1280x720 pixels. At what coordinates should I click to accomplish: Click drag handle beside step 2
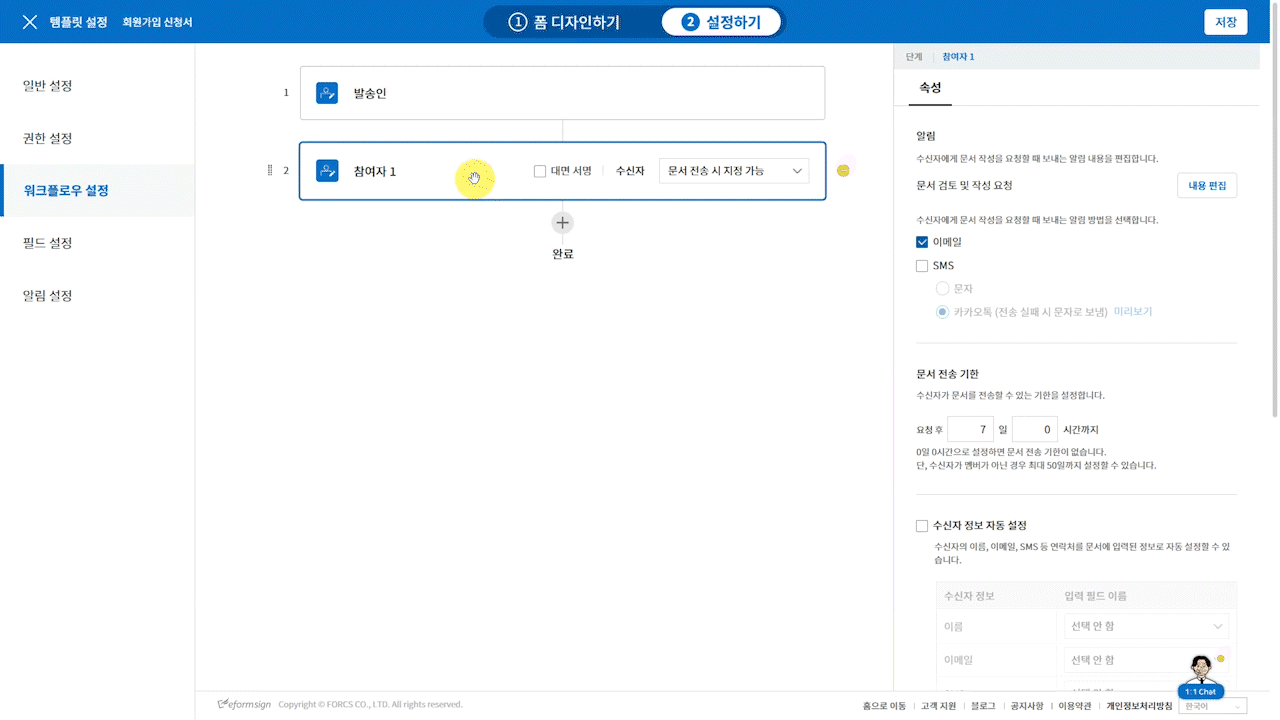tap(270, 171)
